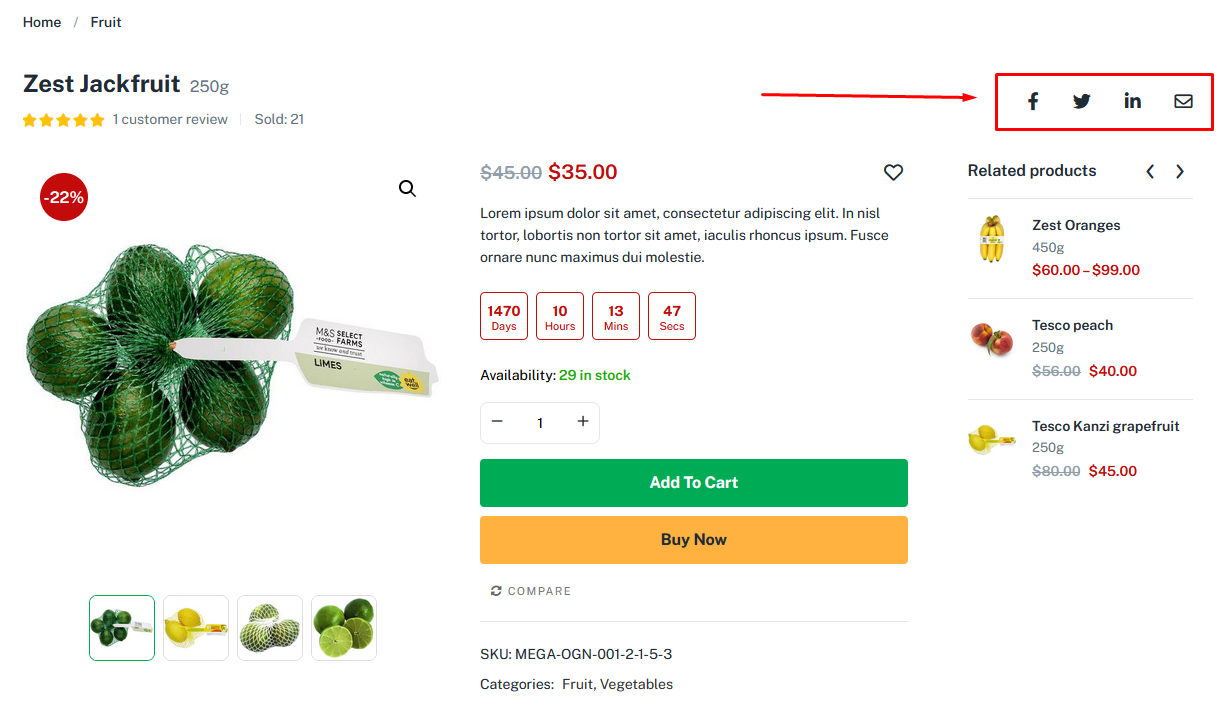Select the sliced limes thumbnail
This screenshot has height=702, width=1231.
click(x=344, y=628)
